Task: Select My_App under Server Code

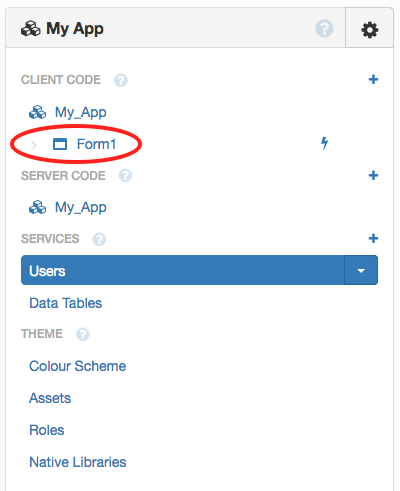Action: click(x=81, y=208)
